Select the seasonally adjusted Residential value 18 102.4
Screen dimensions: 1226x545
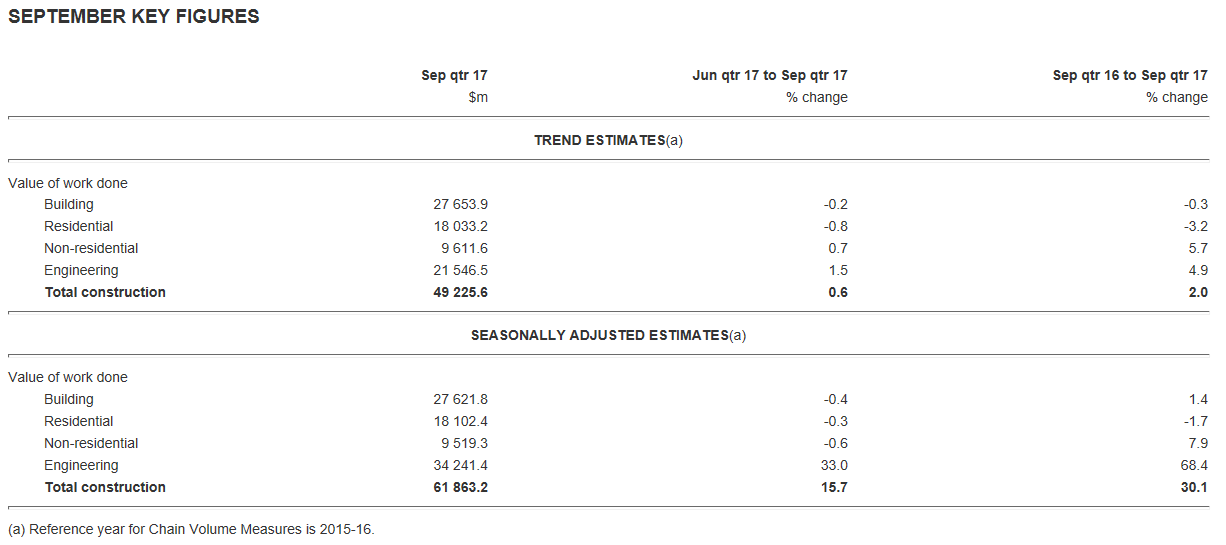pyautogui.click(x=460, y=421)
